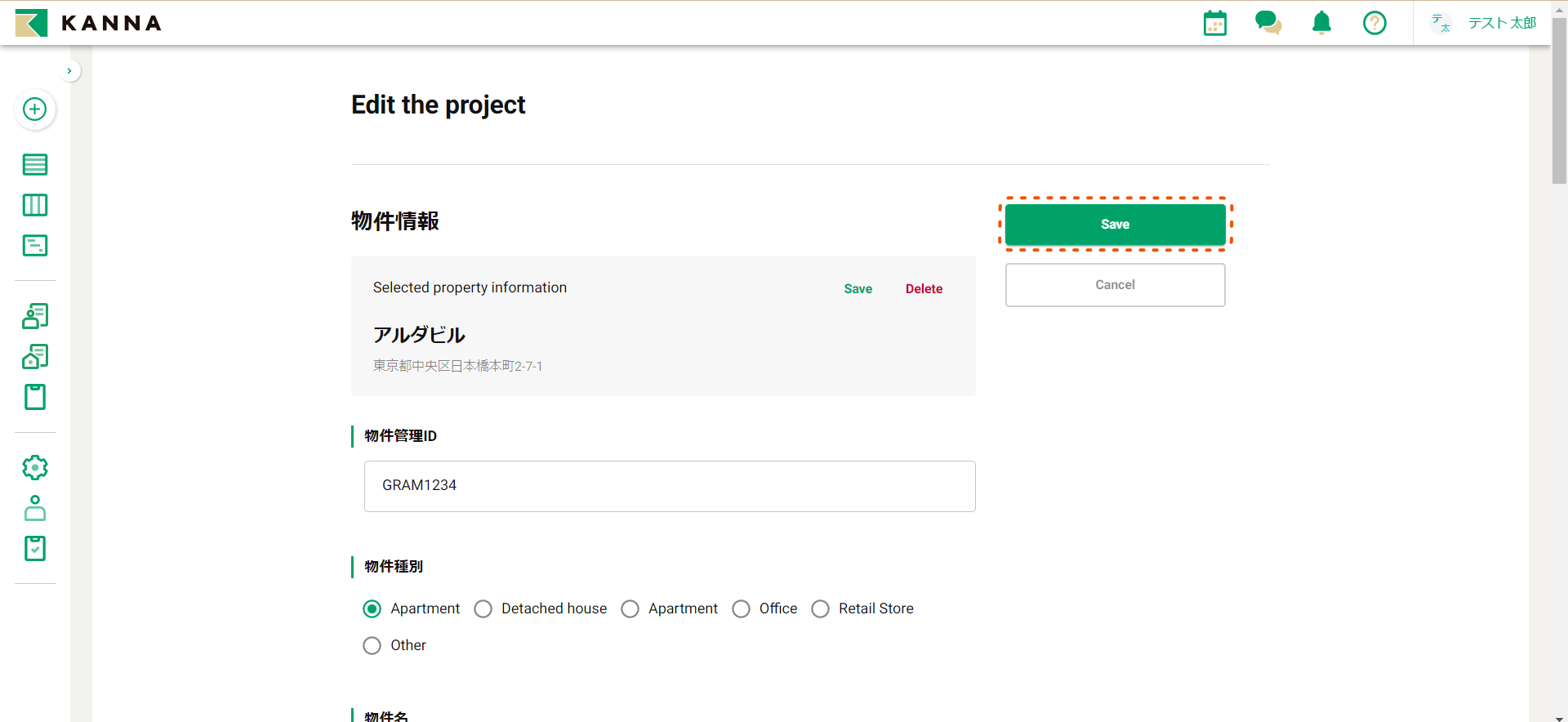Select the Office property type

tap(742, 609)
